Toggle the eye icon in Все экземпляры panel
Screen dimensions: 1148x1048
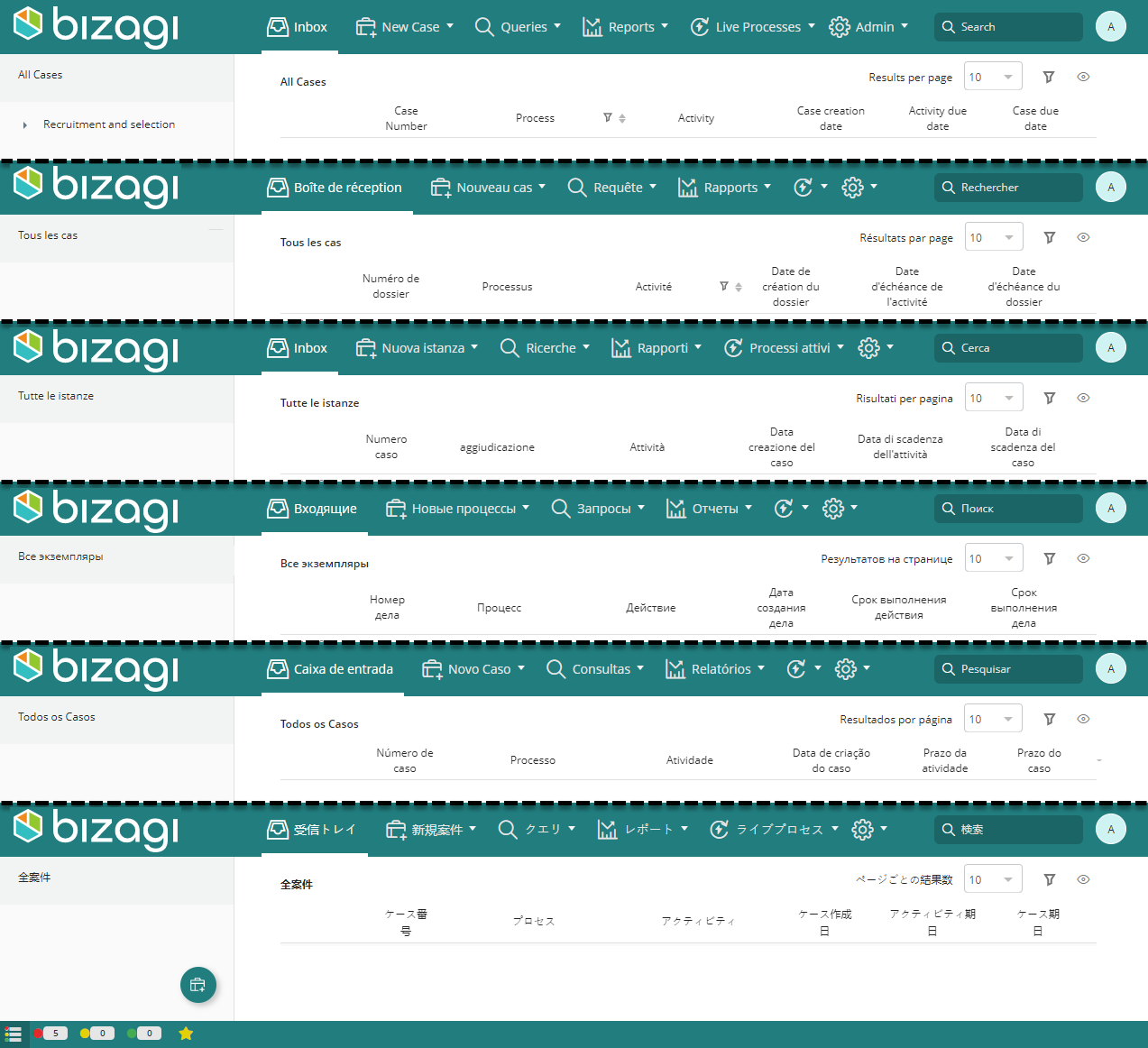pyautogui.click(x=1084, y=559)
